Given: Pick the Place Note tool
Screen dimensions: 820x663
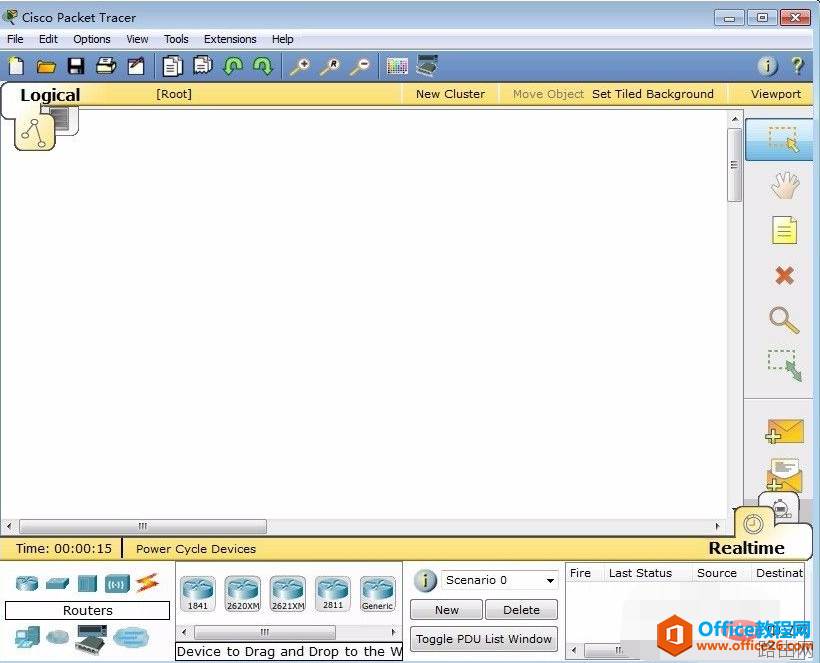Looking at the screenshot, I should (x=784, y=230).
